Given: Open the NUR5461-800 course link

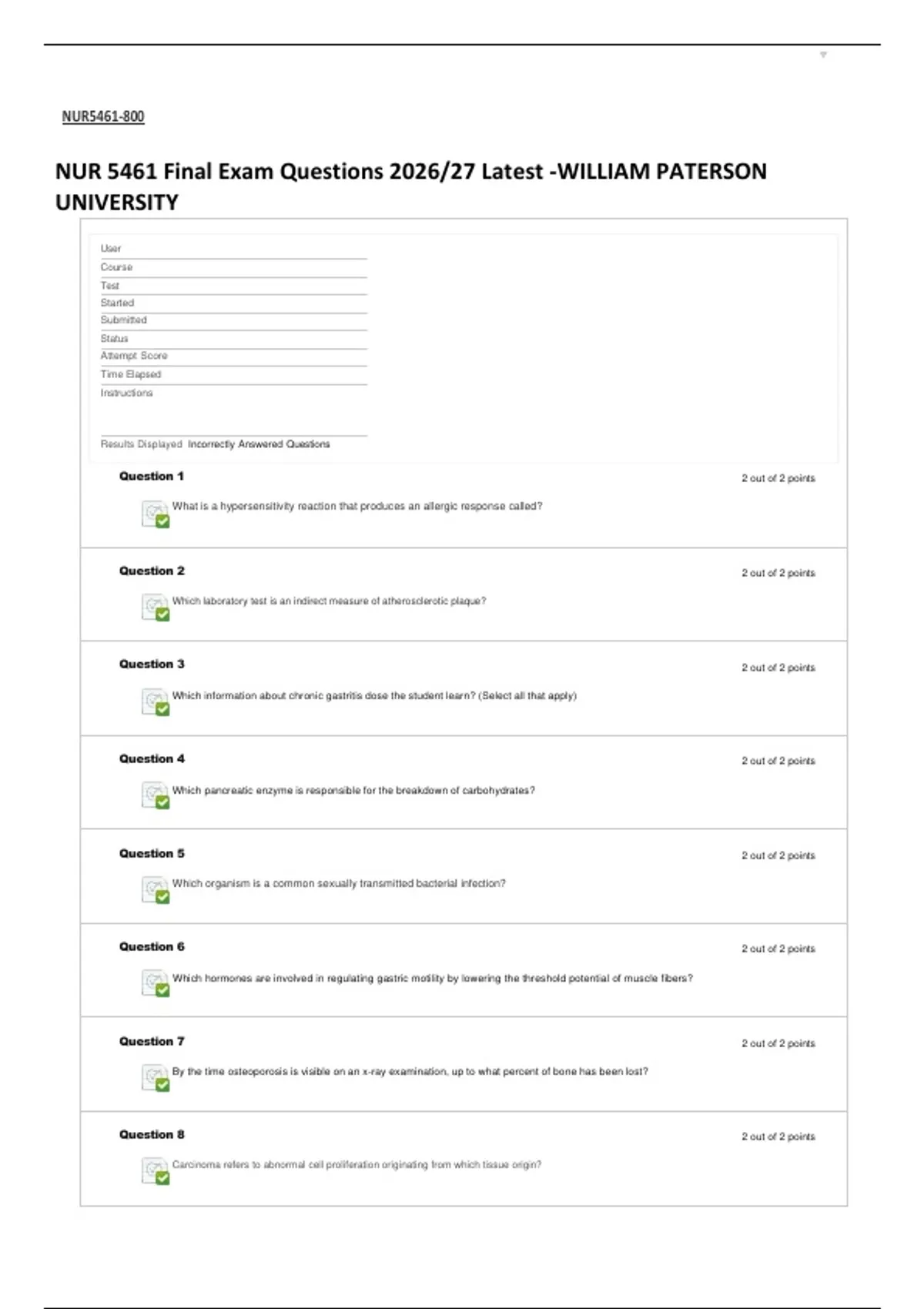Looking at the screenshot, I should point(103,116).
